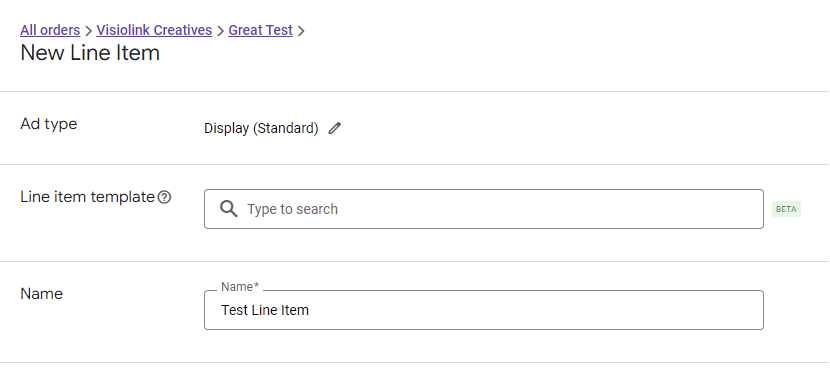830x370 pixels.
Task: Click the chevron after Great Test
Action: [x=301, y=31]
